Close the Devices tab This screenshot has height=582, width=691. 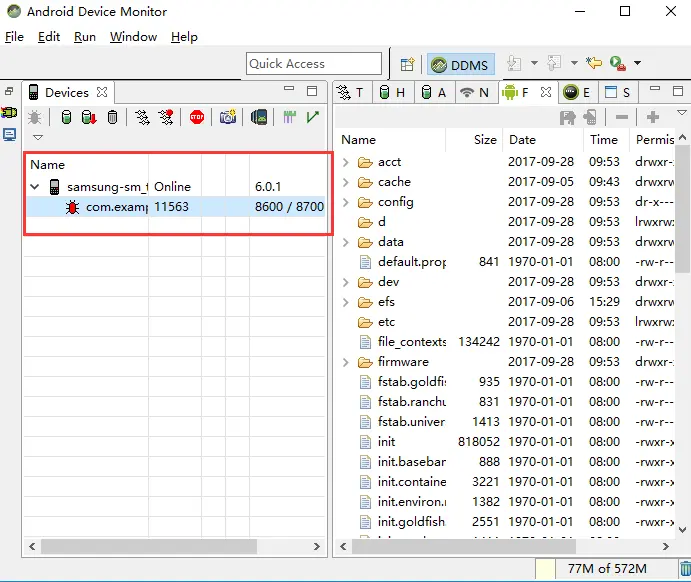pos(102,92)
